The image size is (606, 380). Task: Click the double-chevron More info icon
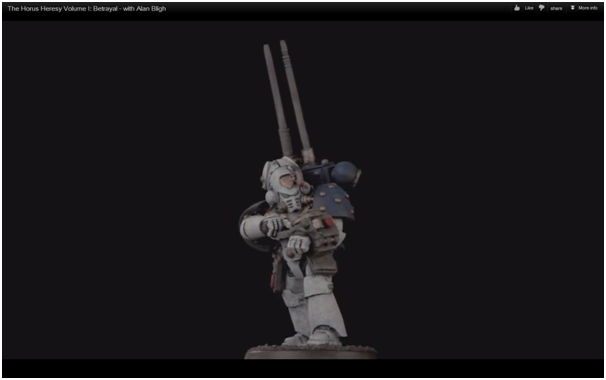point(572,8)
